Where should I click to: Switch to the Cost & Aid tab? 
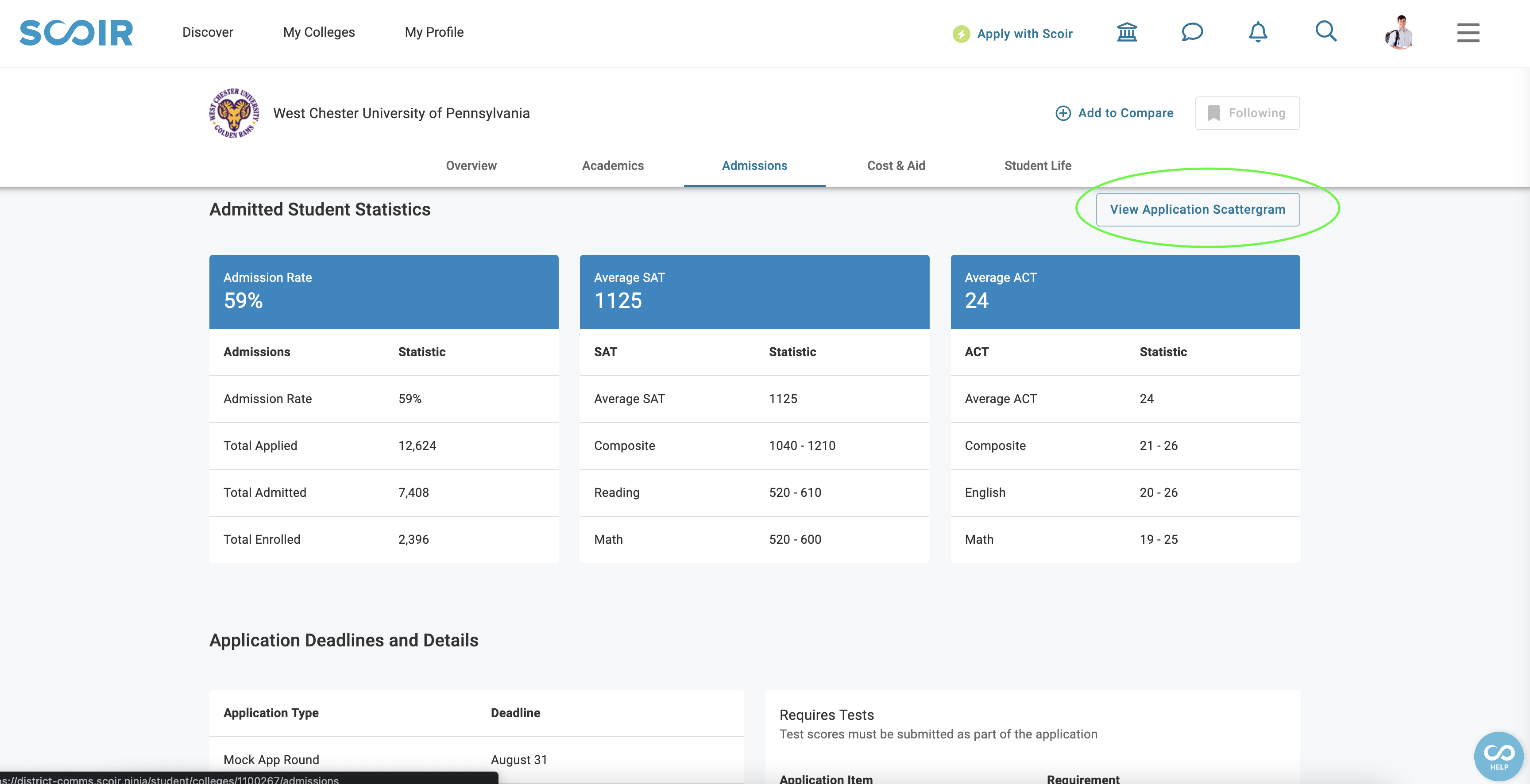click(896, 165)
